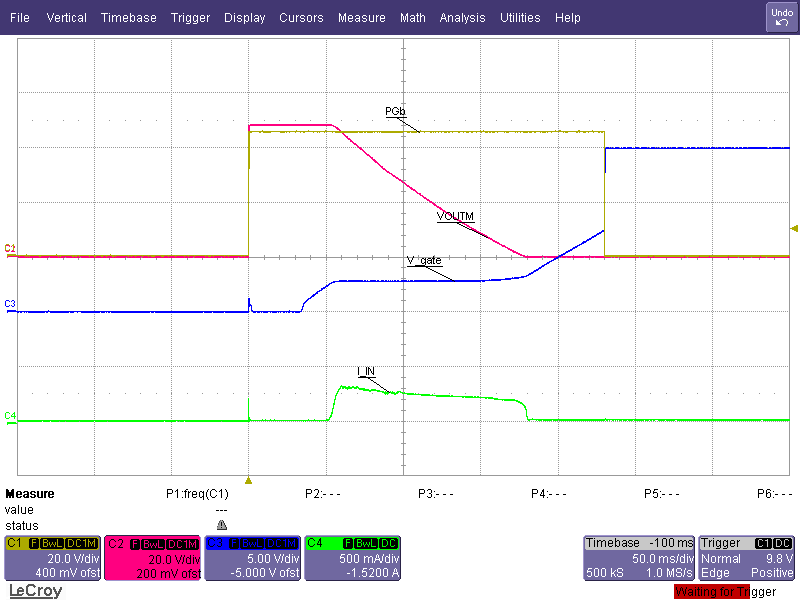800x600 pixels.
Task: Open the C4 channel descriptor box
Action: (352, 557)
